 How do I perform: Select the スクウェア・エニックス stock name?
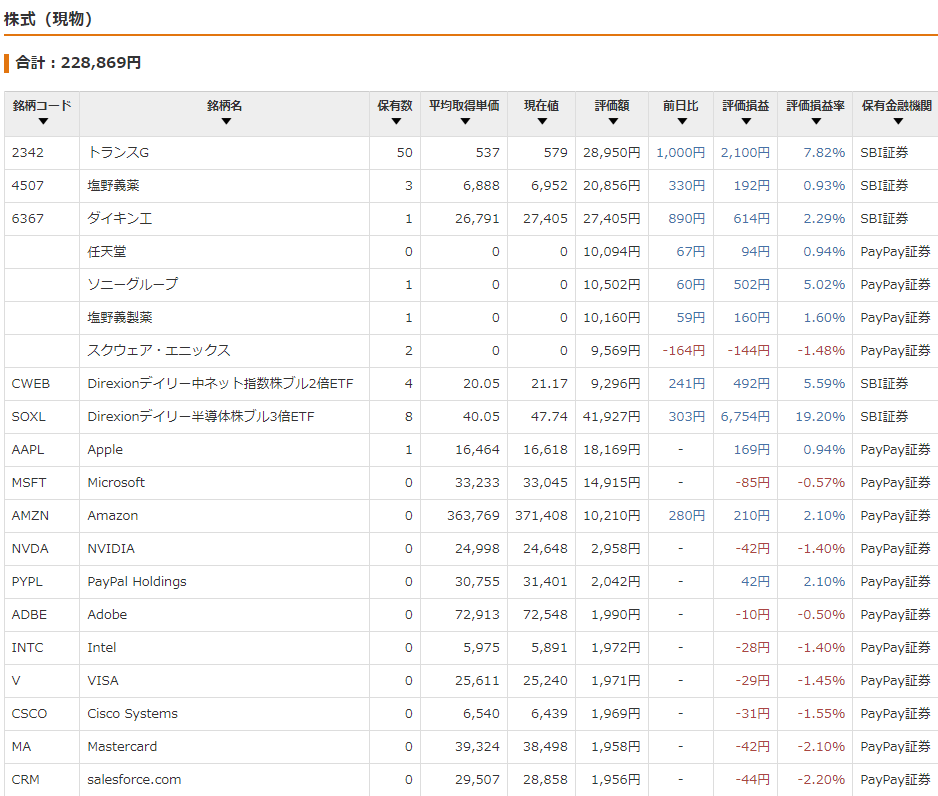(159, 350)
